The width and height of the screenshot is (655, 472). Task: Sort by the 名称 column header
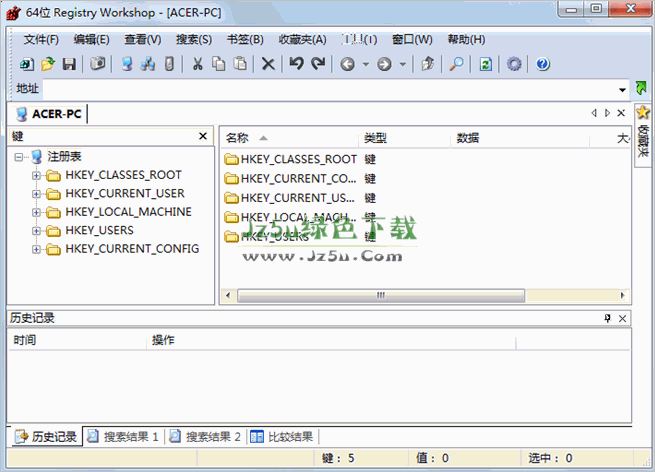[x=289, y=138]
